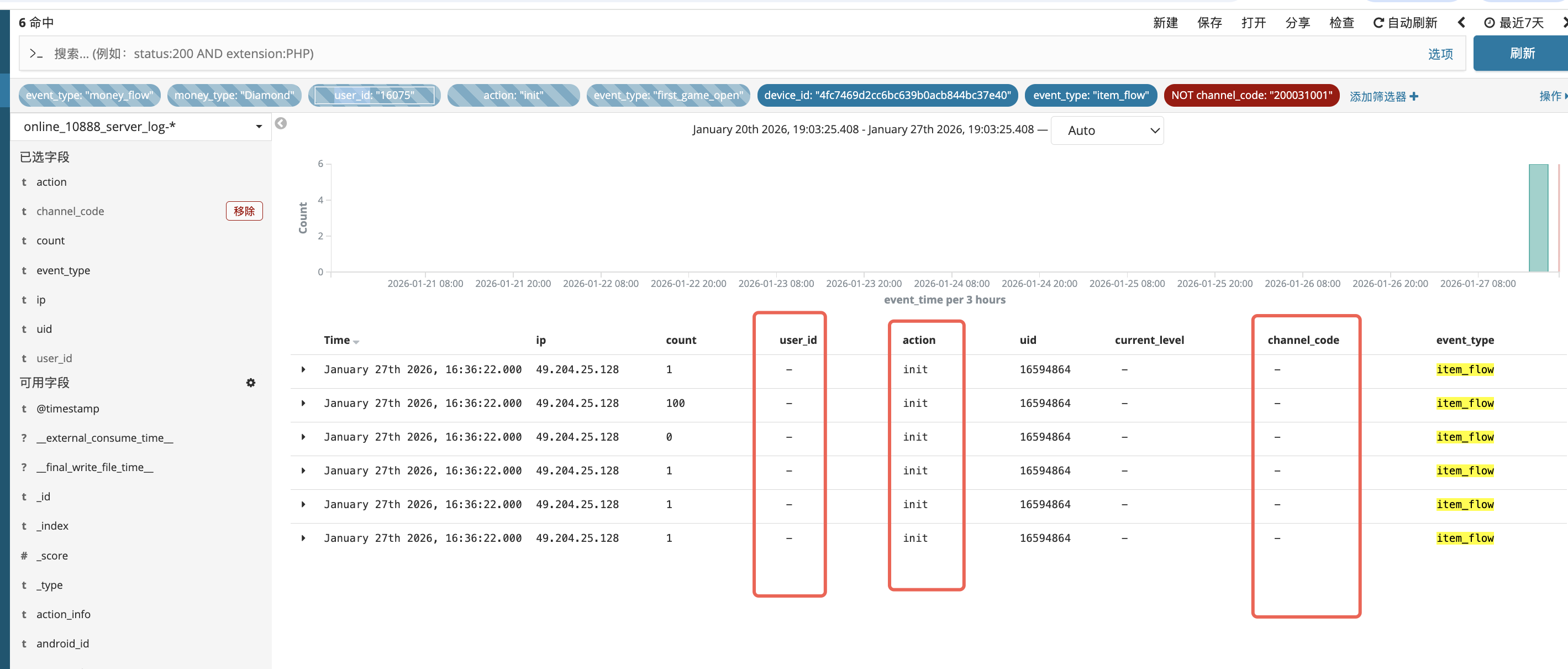The image size is (1568, 669).
Task: Open the 保存 menu item
Action: click(x=1209, y=23)
